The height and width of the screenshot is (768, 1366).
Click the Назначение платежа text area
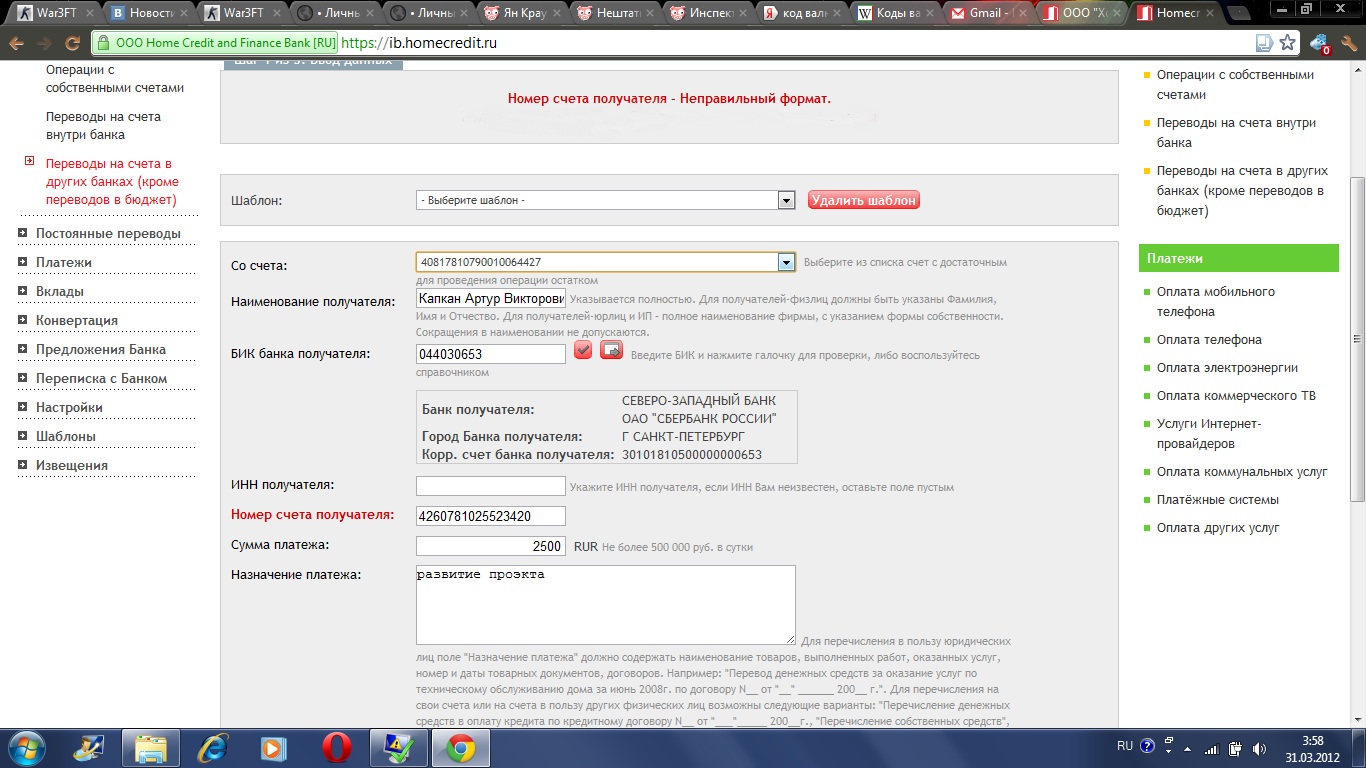click(606, 605)
